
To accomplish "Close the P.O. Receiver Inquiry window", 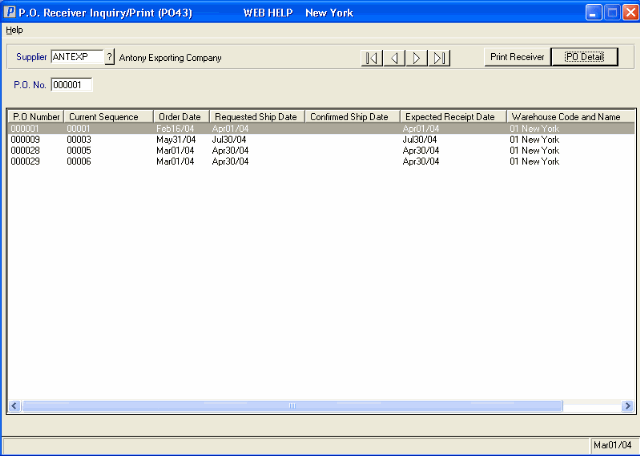I will [631, 13].
